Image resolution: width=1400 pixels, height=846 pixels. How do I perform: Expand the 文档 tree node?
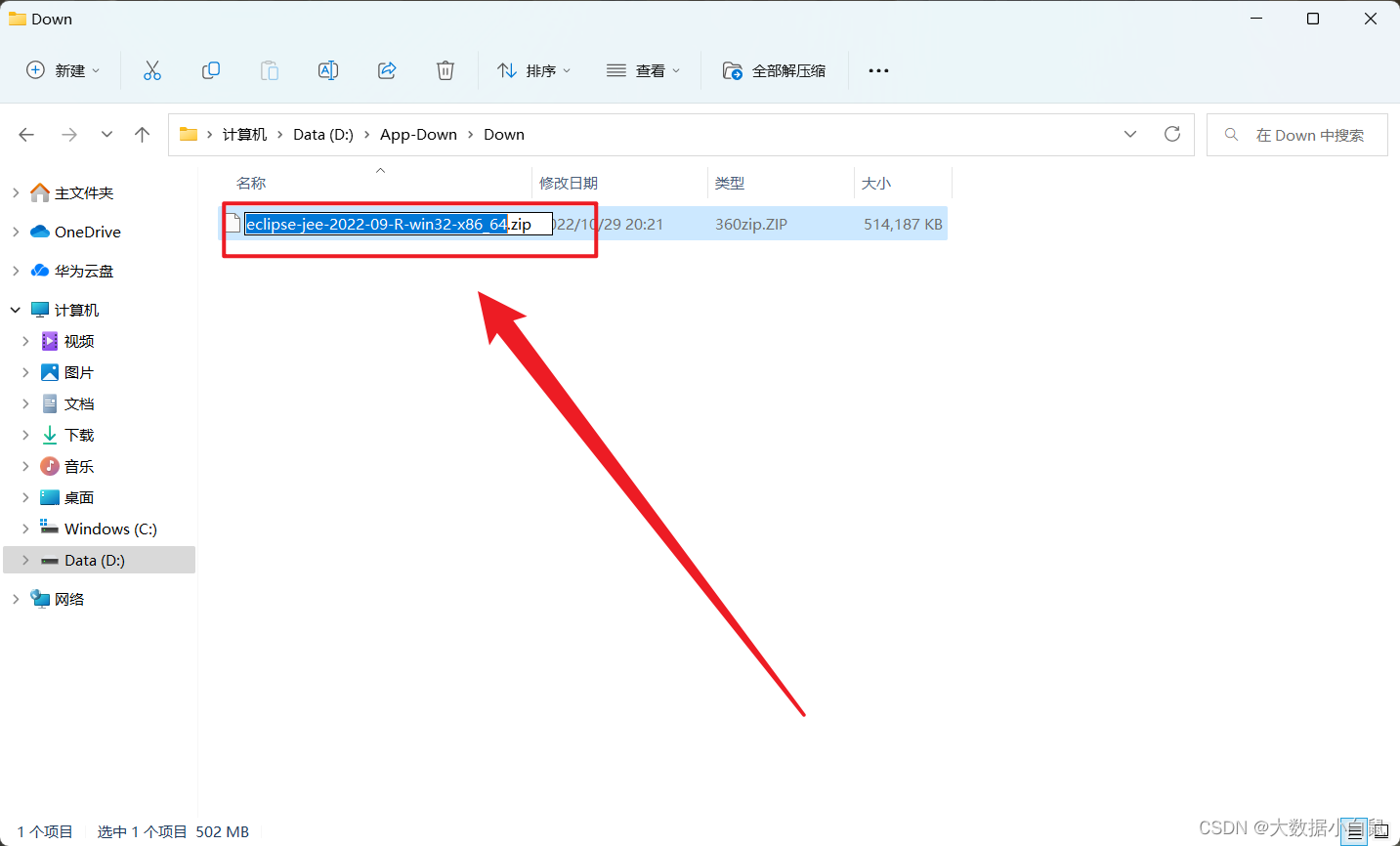25,404
